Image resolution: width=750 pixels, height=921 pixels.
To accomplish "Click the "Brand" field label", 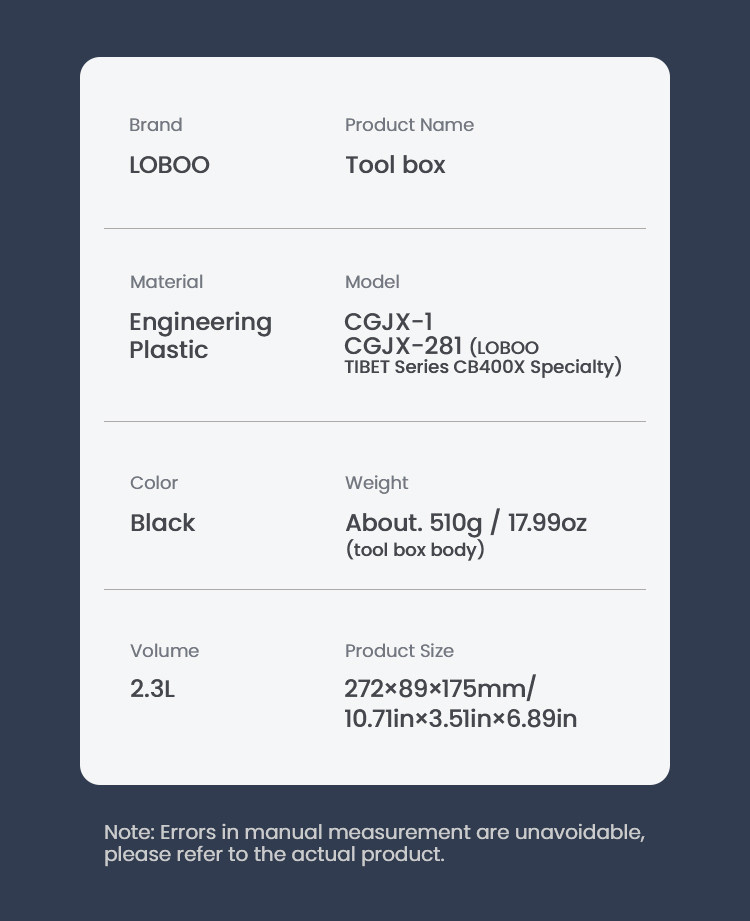I will point(155,125).
